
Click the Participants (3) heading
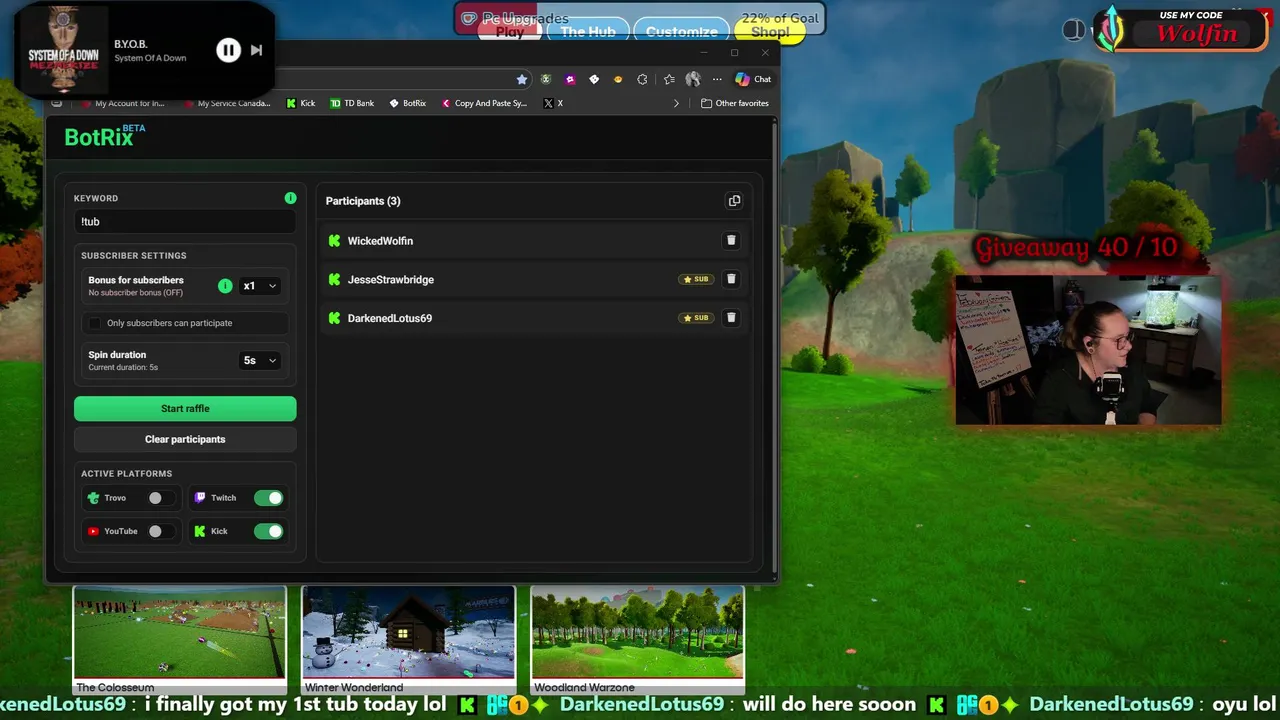pyautogui.click(x=363, y=201)
